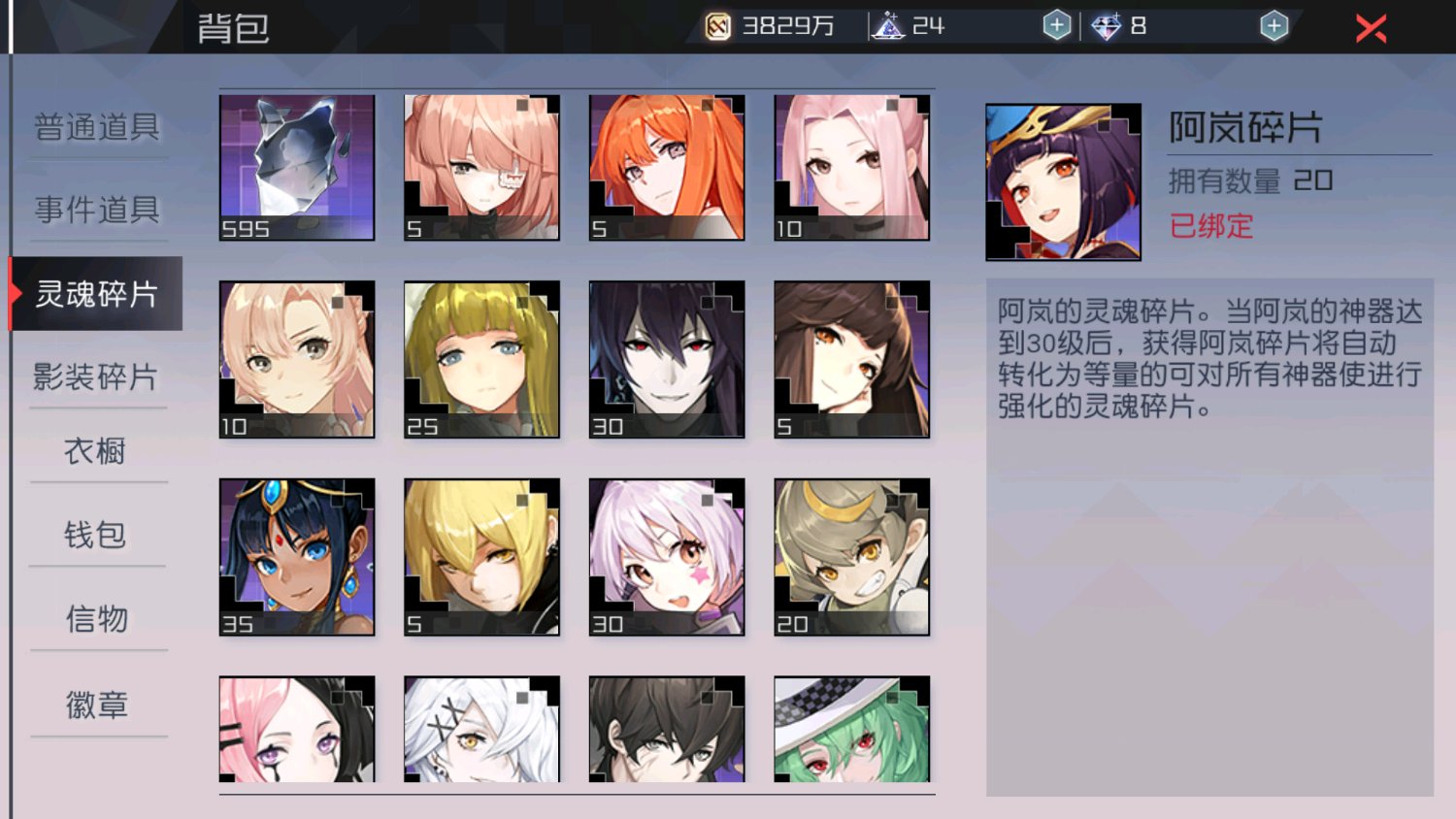The image size is (1456, 819).
Task: Open the 信物 tab
Action: (96, 619)
